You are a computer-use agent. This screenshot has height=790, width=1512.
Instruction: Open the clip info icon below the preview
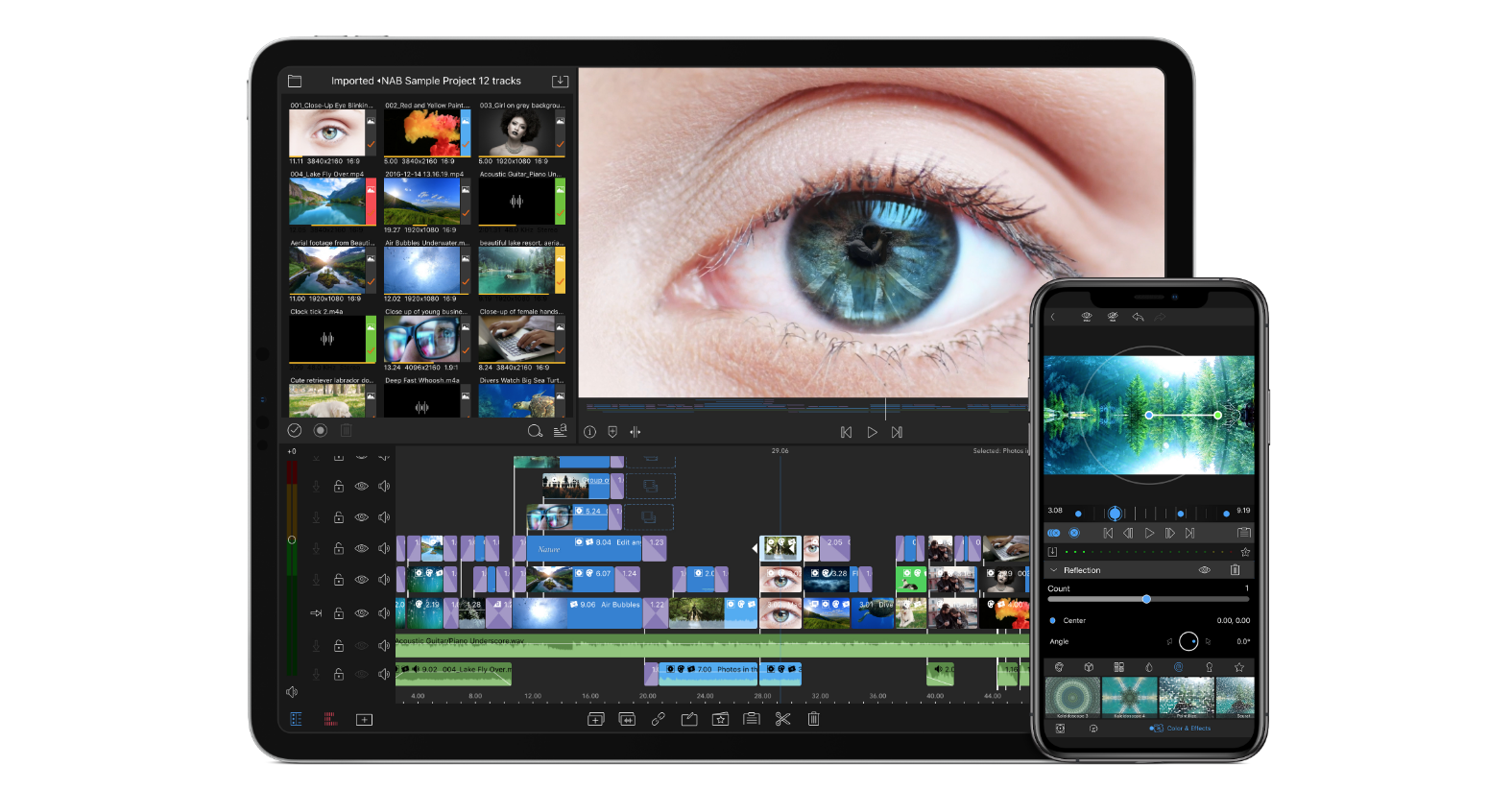pyautogui.click(x=589, y=432)
